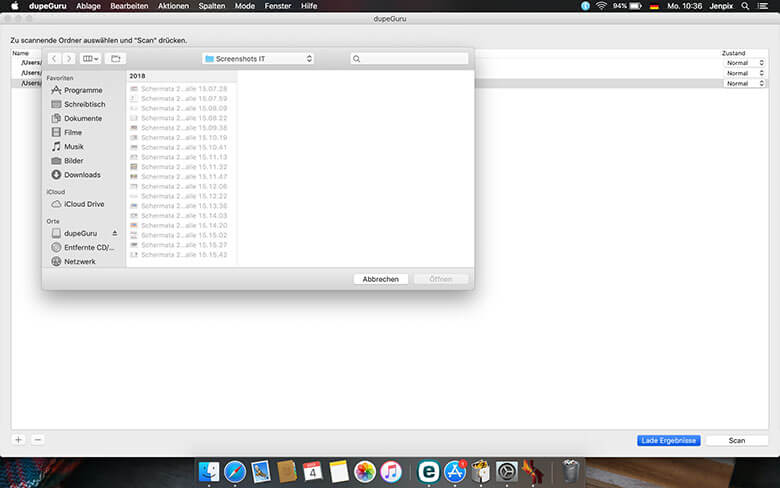This screenshot has height=488, width=780.
Task: Select the 2018 folder in file list
Action: (x=137, y=76)
